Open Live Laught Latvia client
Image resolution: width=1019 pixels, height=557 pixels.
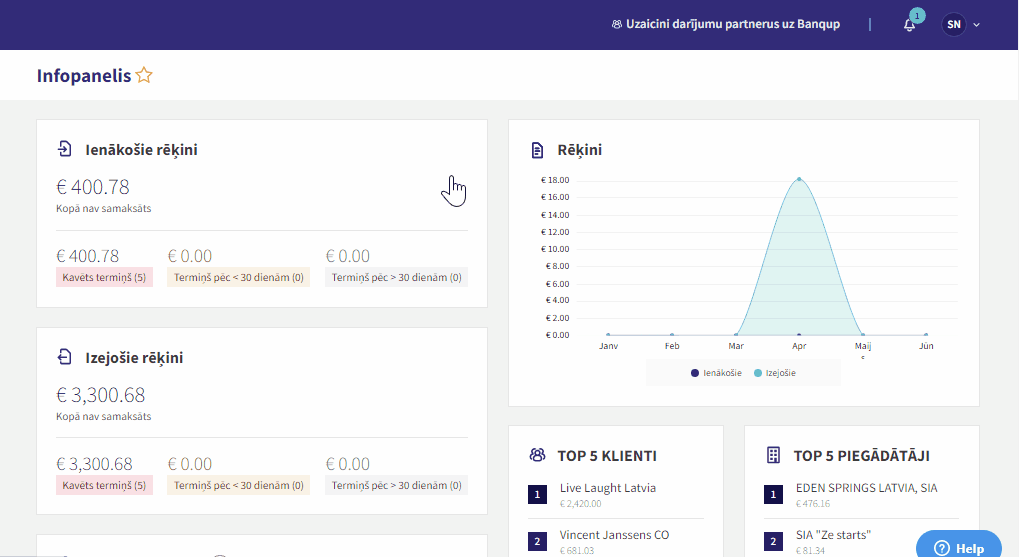[608, 487]
